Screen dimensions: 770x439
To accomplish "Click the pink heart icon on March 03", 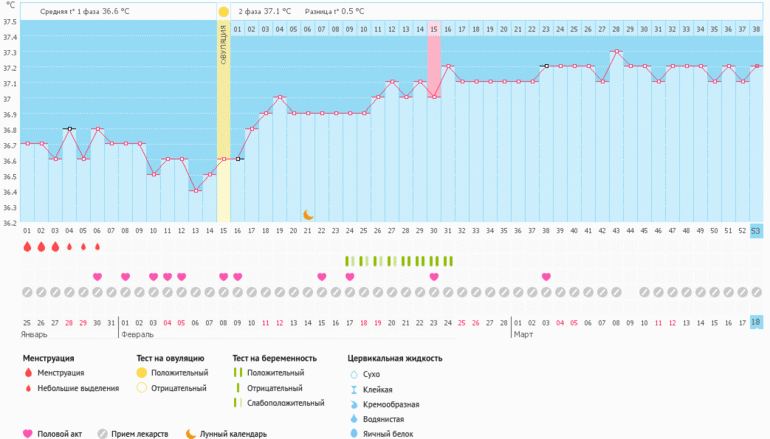I will coord(546,277).
